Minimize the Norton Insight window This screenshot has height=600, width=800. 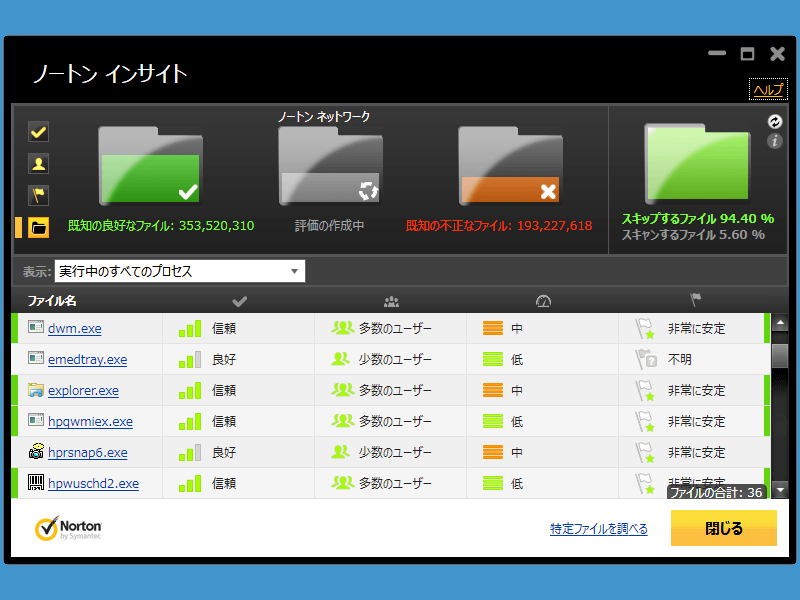[x=717, y=54]
